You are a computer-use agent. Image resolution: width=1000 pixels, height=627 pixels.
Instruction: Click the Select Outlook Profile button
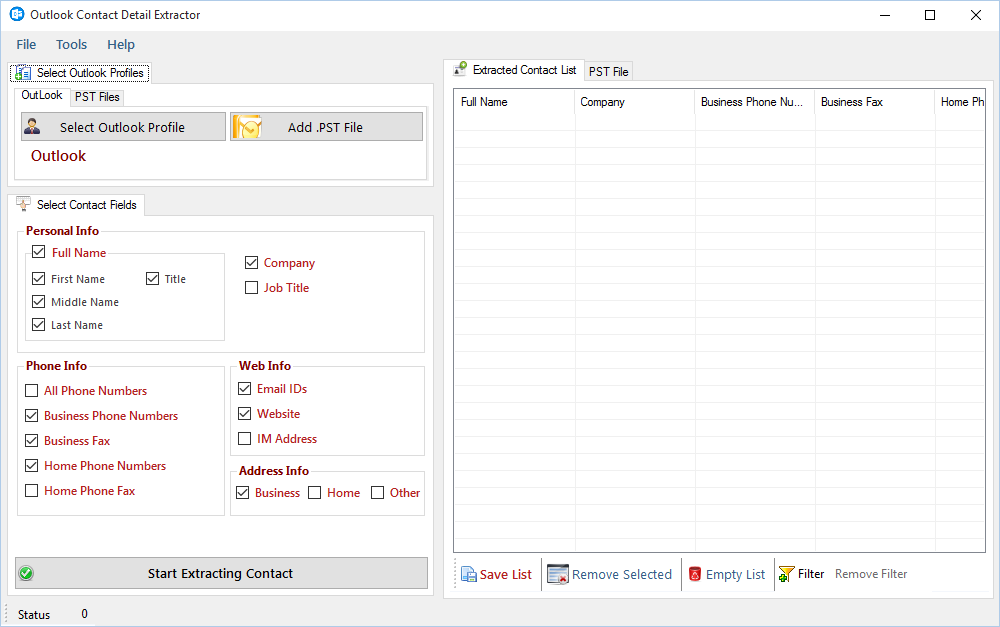click(123, 126)
